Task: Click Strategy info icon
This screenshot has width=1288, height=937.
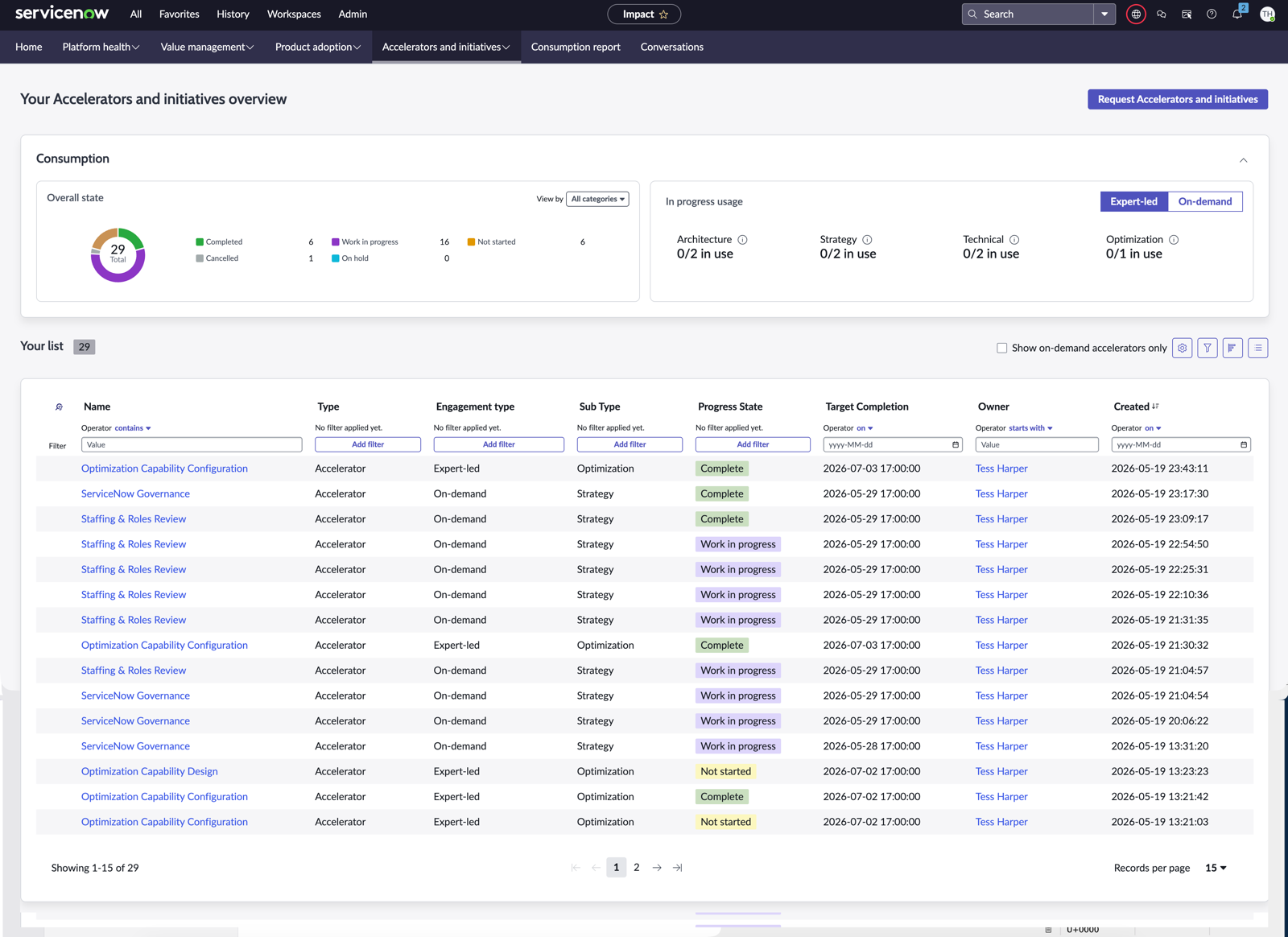Action: (867, 240)
